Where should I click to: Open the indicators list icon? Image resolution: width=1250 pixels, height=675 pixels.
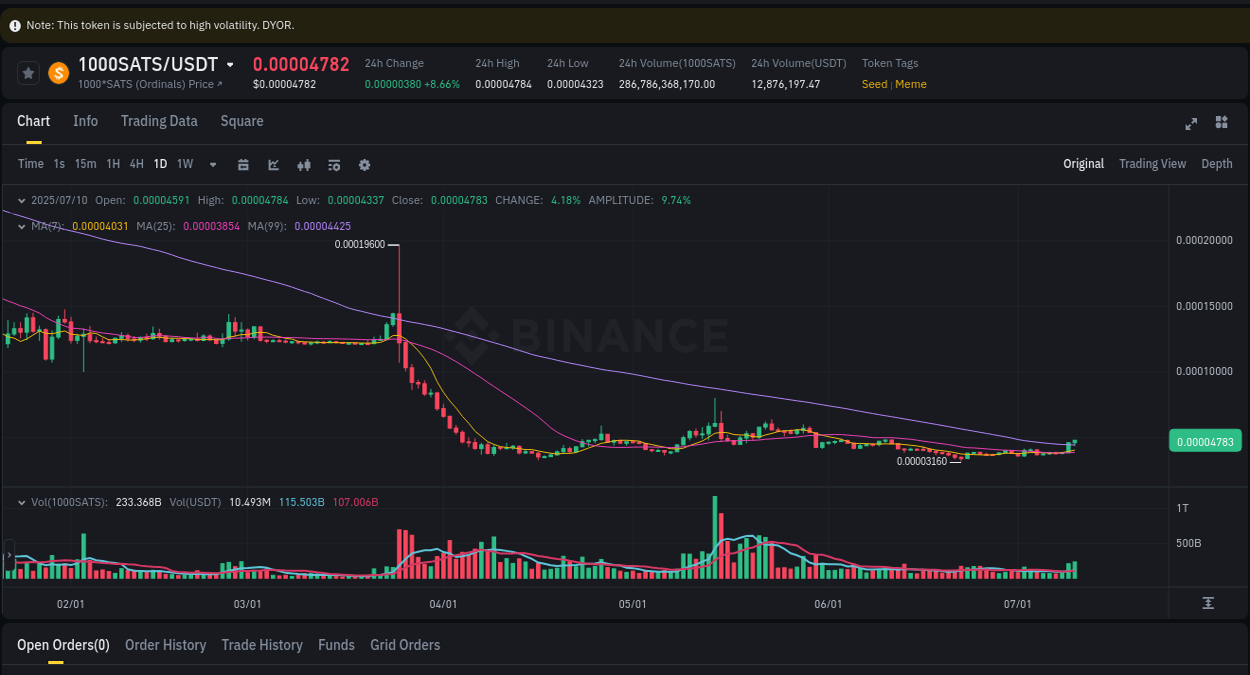334,164
